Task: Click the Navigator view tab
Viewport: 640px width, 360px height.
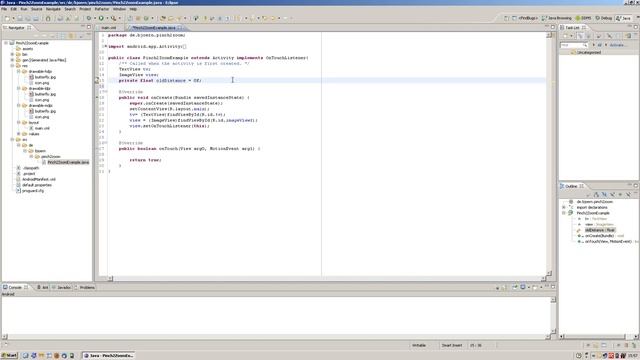Action: (16, 28)
